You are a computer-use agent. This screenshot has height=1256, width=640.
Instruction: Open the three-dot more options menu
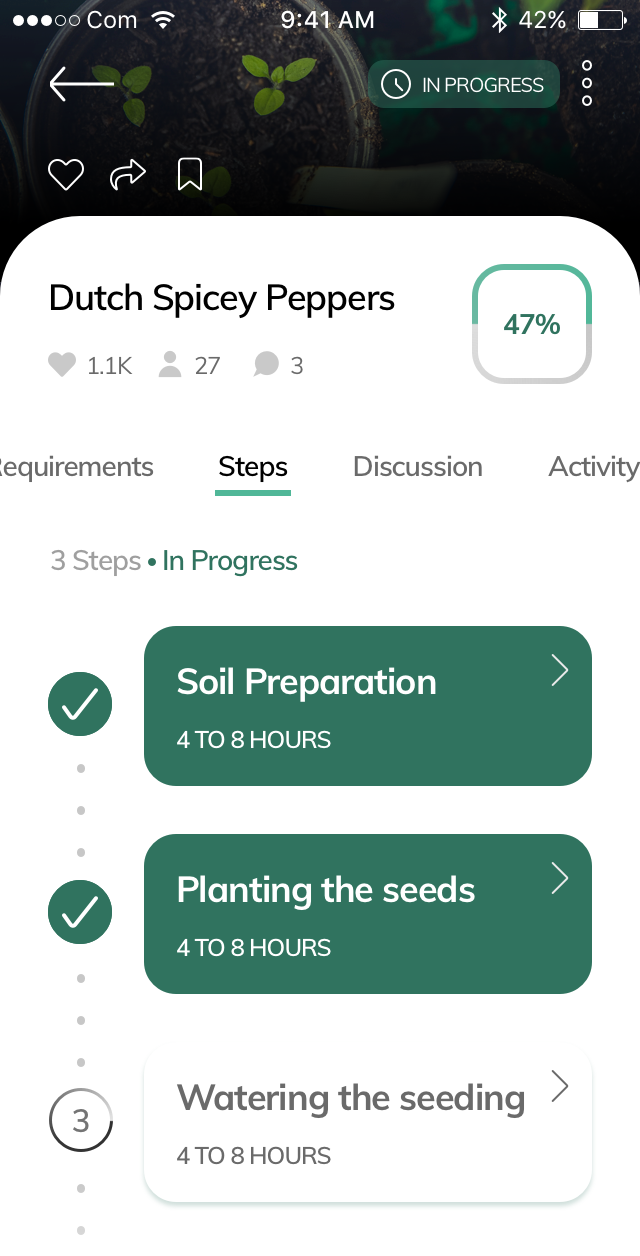click(x=587, y=83)
